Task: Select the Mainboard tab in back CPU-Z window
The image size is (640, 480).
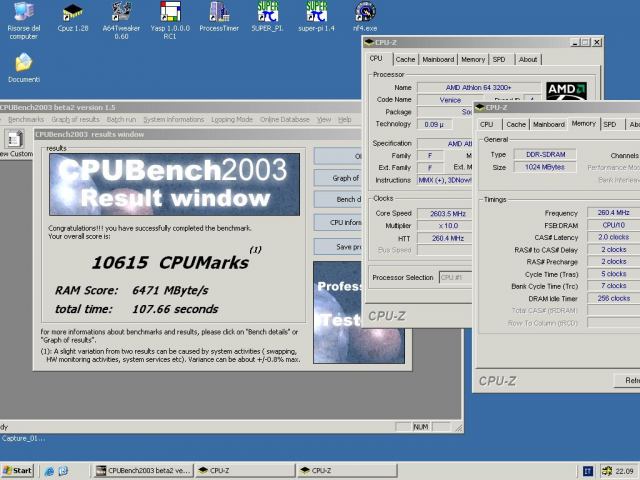Action: click(438, 60)
